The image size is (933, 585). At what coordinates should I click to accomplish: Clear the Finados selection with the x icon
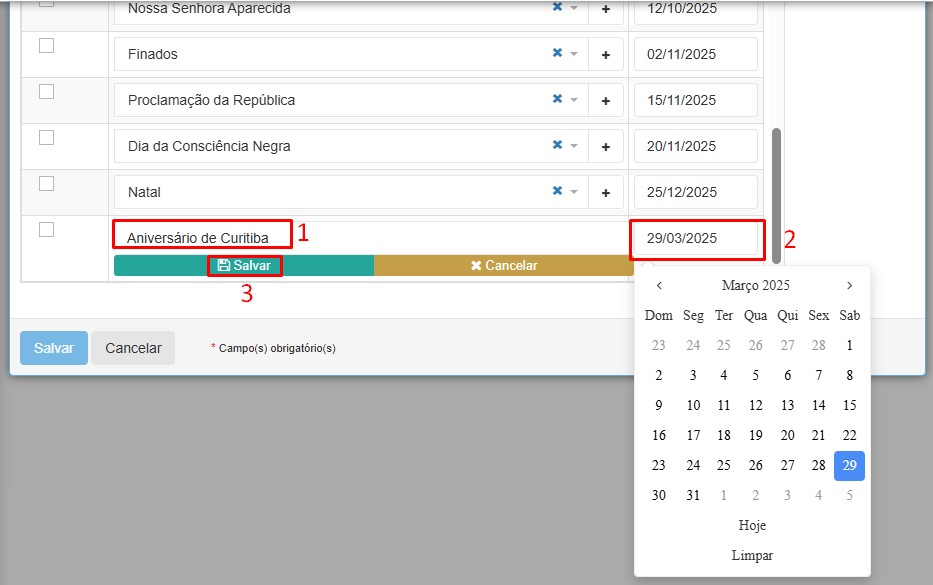click(x=557, y=54)
